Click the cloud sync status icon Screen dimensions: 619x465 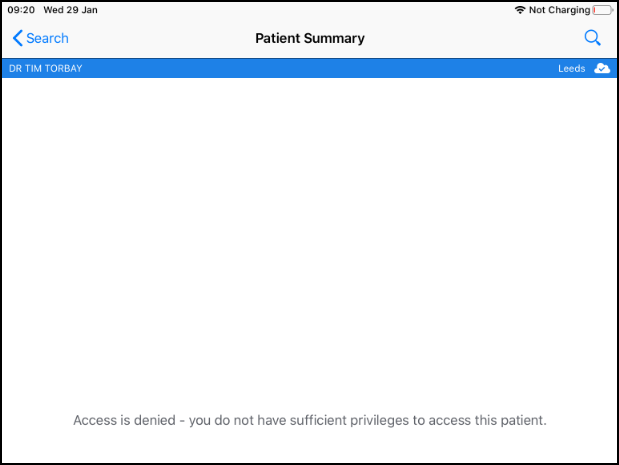click(602, 68)
